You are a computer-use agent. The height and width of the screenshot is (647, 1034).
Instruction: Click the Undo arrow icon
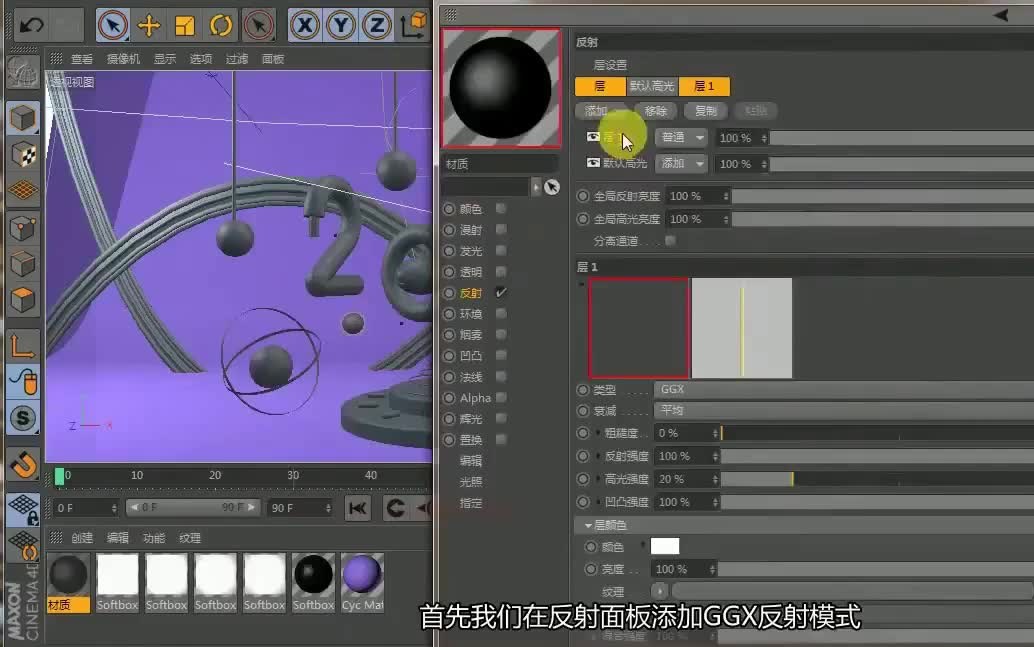(31, 25)
